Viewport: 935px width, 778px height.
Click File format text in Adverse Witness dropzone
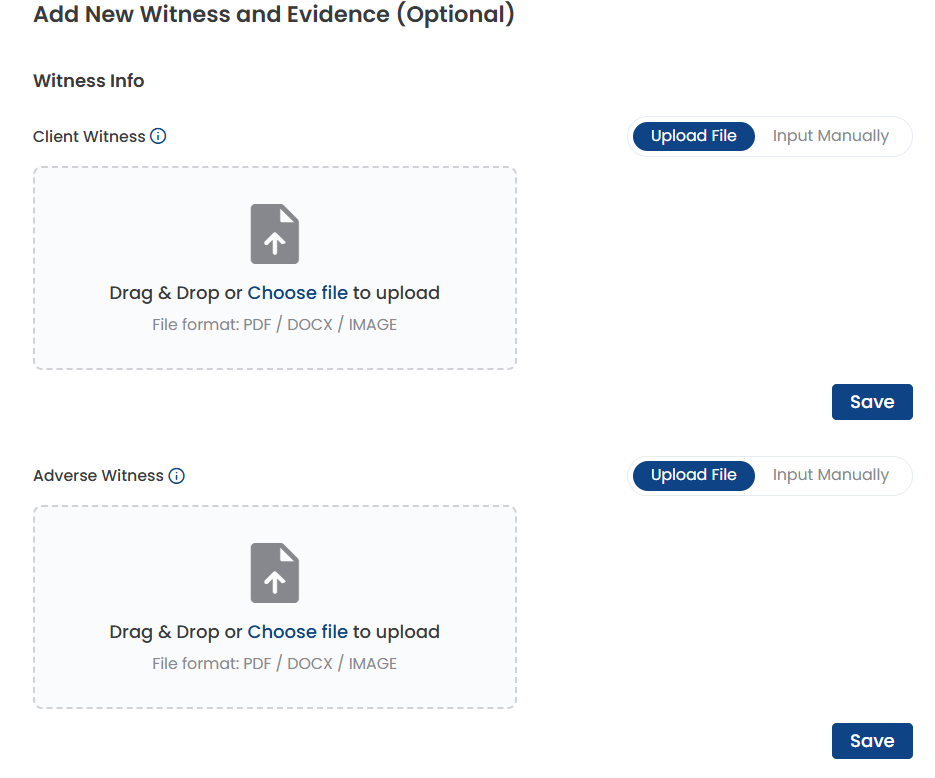(274, 664)
